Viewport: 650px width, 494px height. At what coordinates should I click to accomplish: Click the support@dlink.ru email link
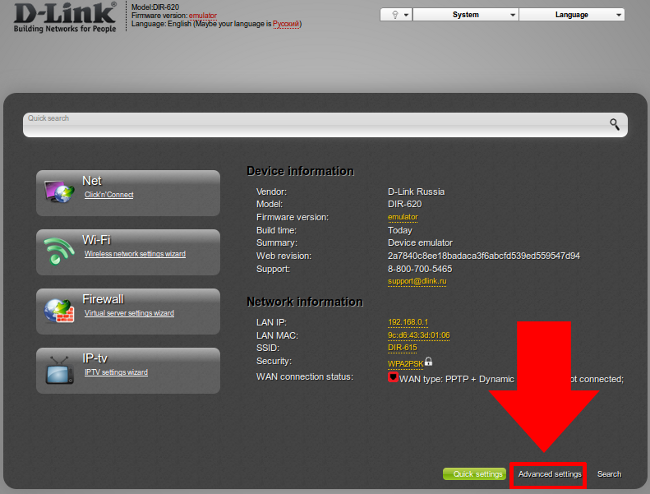(x=417, y=281)
